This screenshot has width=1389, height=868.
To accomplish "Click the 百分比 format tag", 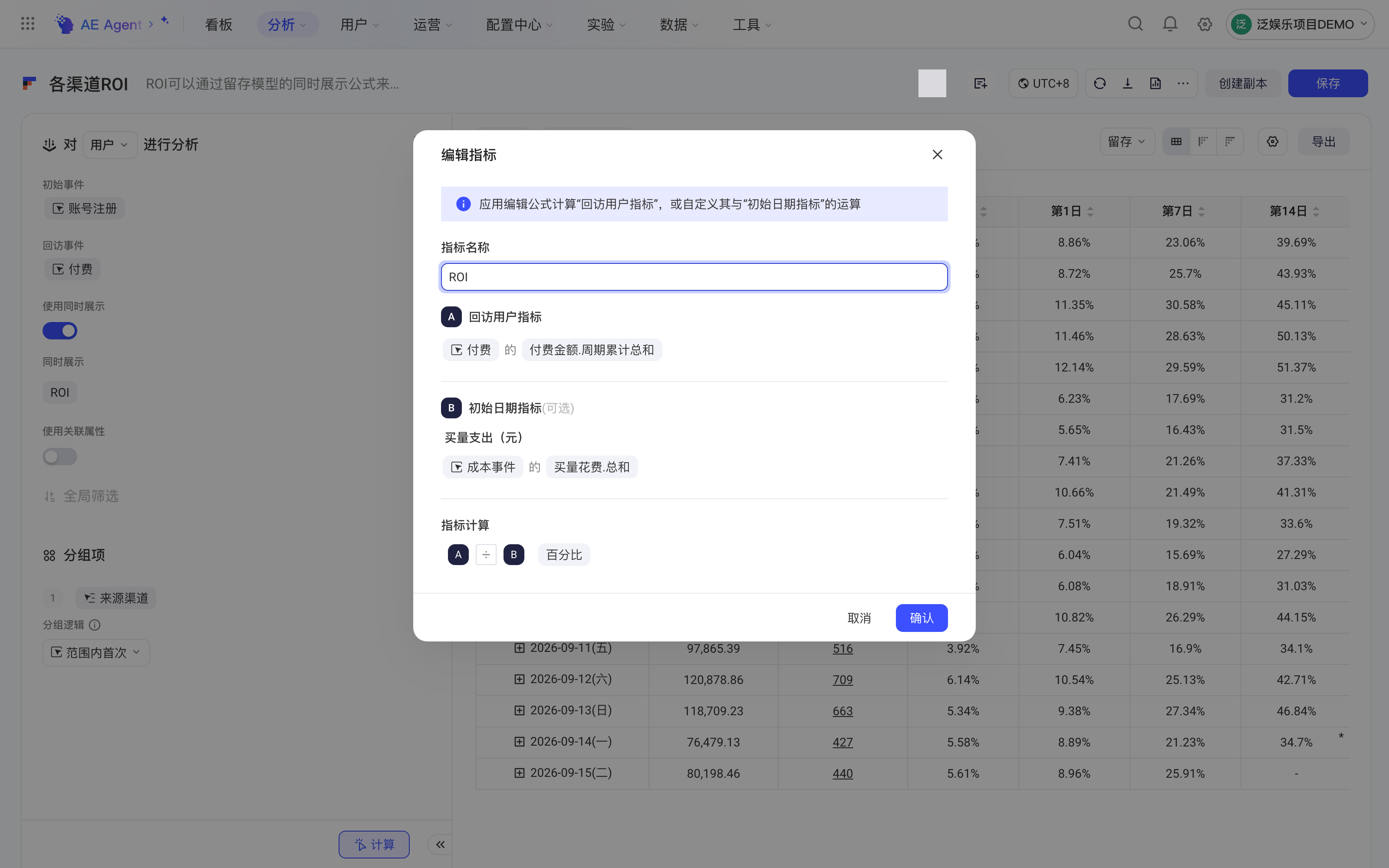I will click(564, 555).
